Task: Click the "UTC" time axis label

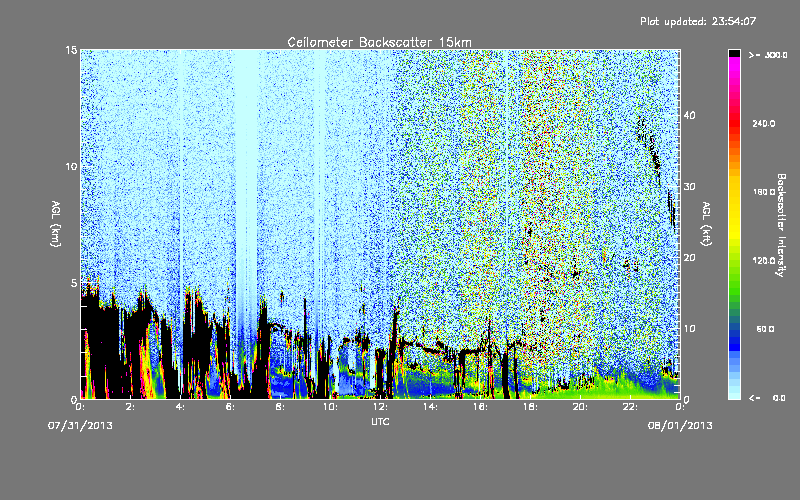Action: tap(380, 421)
